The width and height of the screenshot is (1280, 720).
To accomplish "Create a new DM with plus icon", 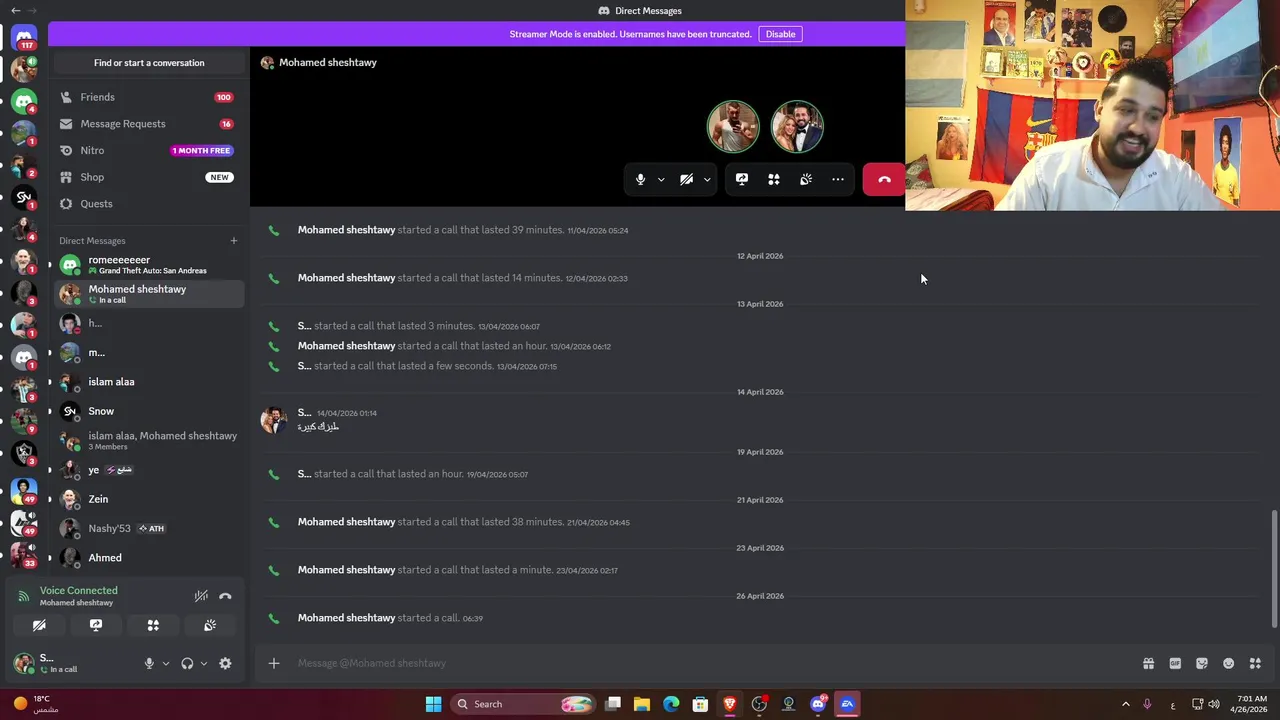I will 234,241.
